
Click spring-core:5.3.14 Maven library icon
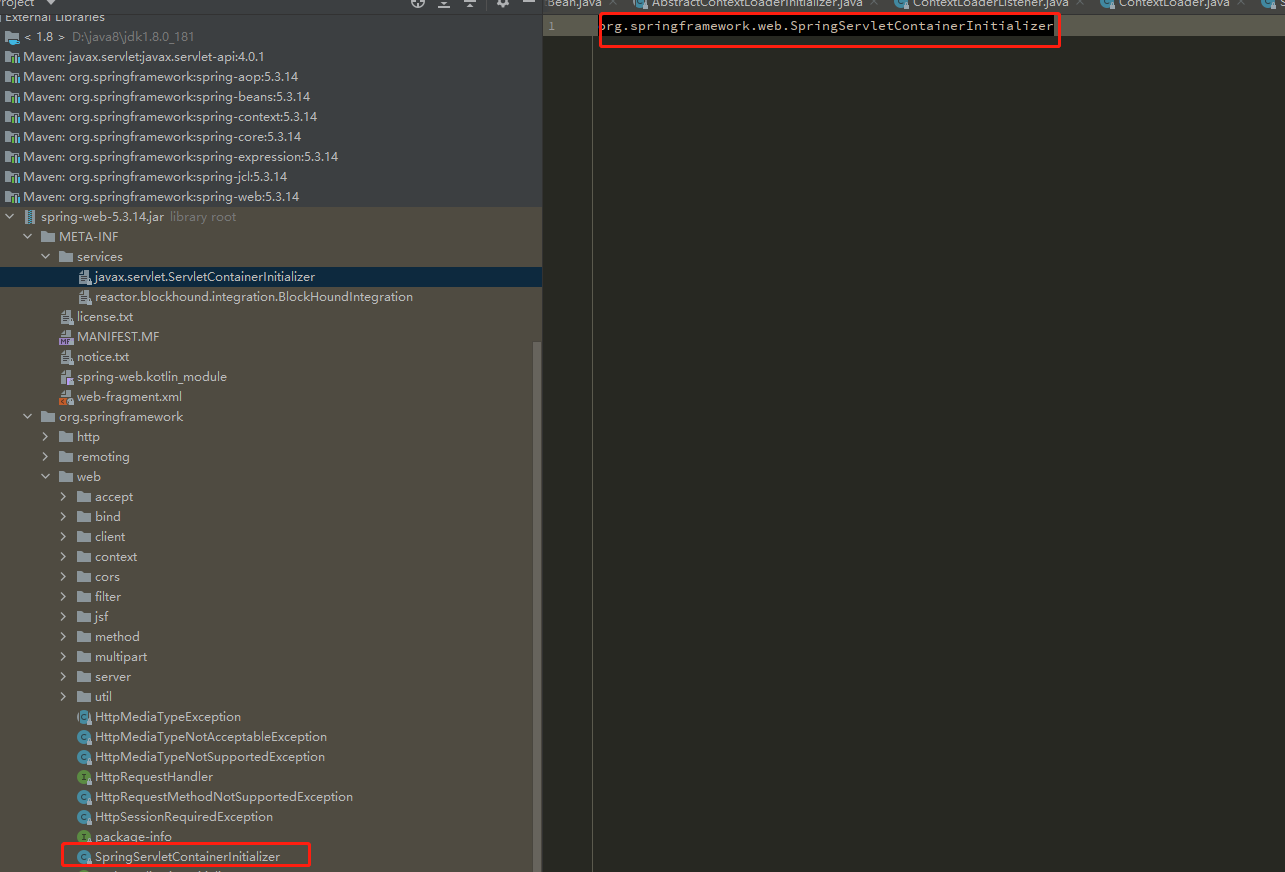pyautogui.click(x=12, y=137)
